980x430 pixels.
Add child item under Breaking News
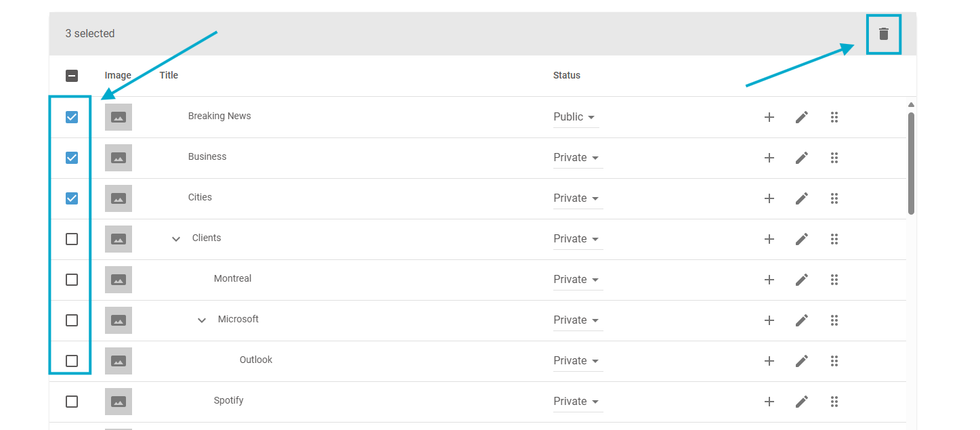coord(769,117)
